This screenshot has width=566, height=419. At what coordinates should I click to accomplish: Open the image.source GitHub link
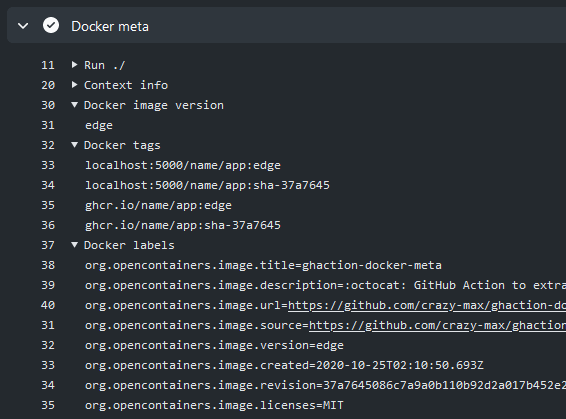coord(437,326)
